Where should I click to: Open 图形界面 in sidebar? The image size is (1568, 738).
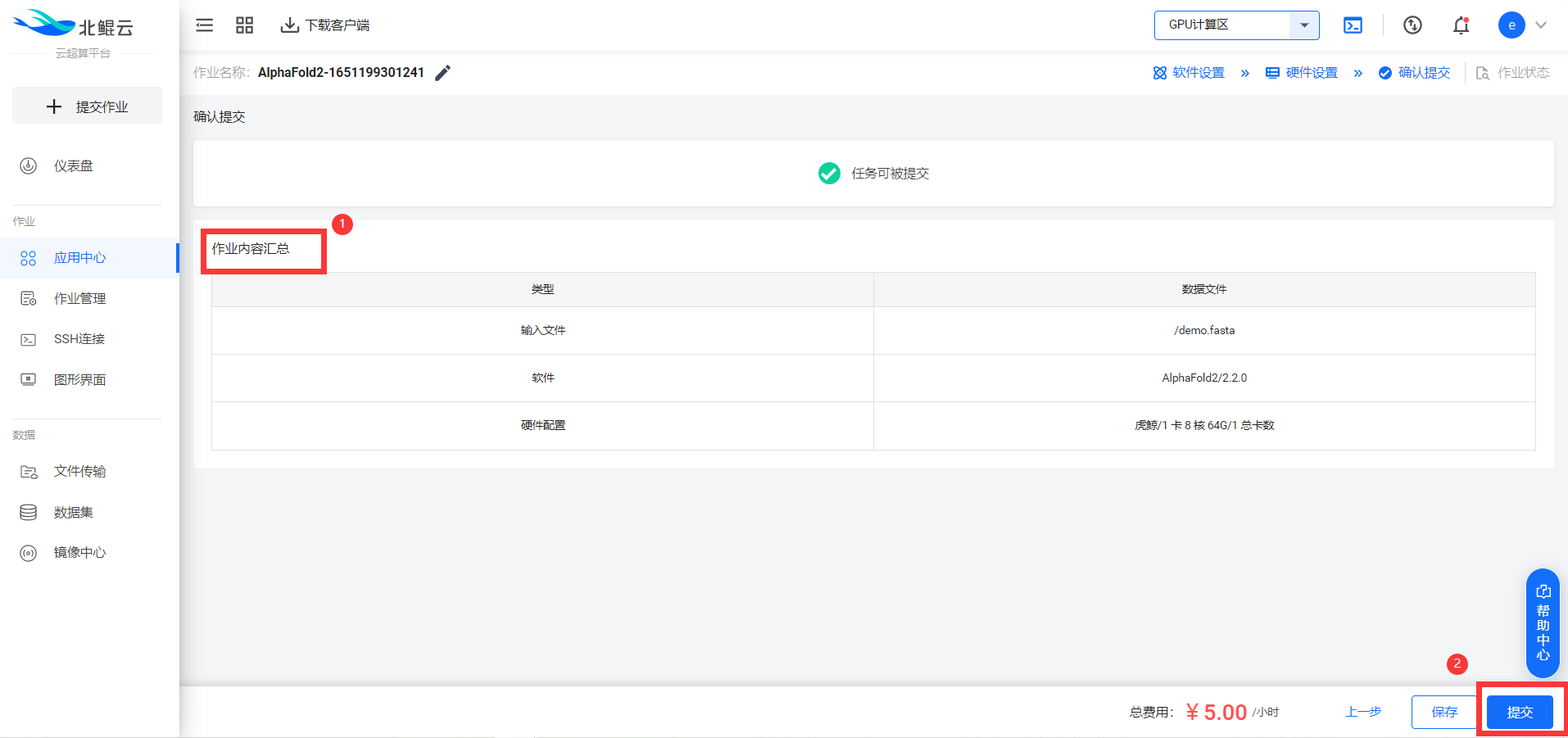(x=88, y=380)
